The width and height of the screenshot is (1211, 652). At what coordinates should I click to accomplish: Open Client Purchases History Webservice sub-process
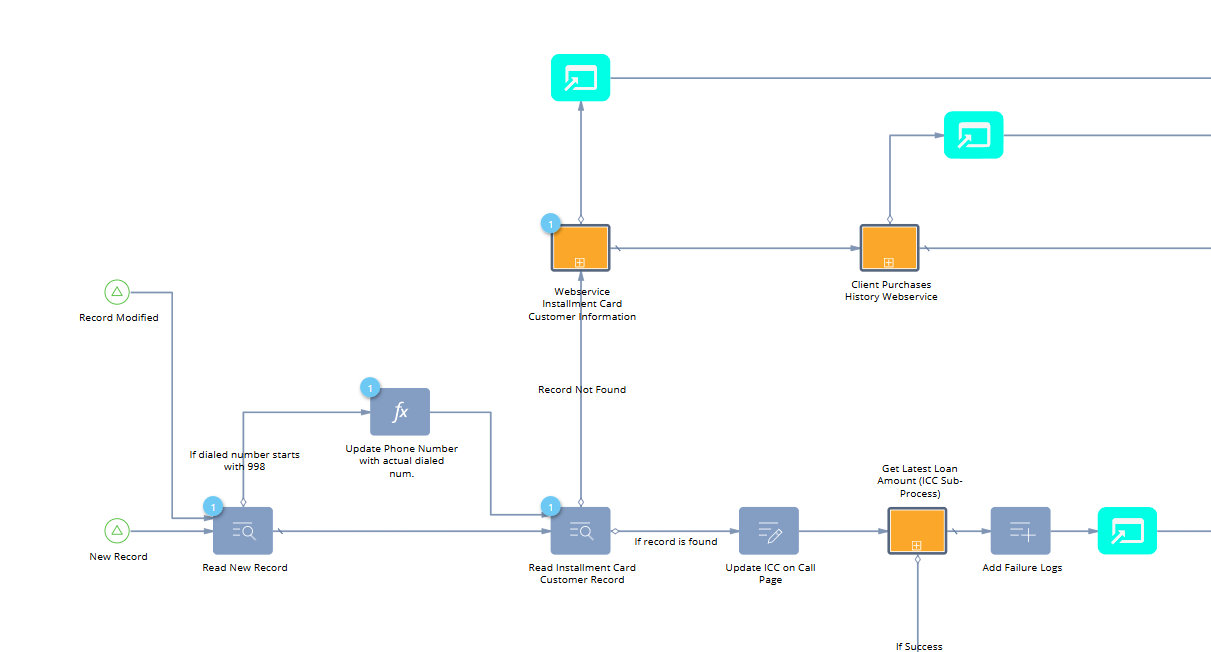[x=890, y=248]
